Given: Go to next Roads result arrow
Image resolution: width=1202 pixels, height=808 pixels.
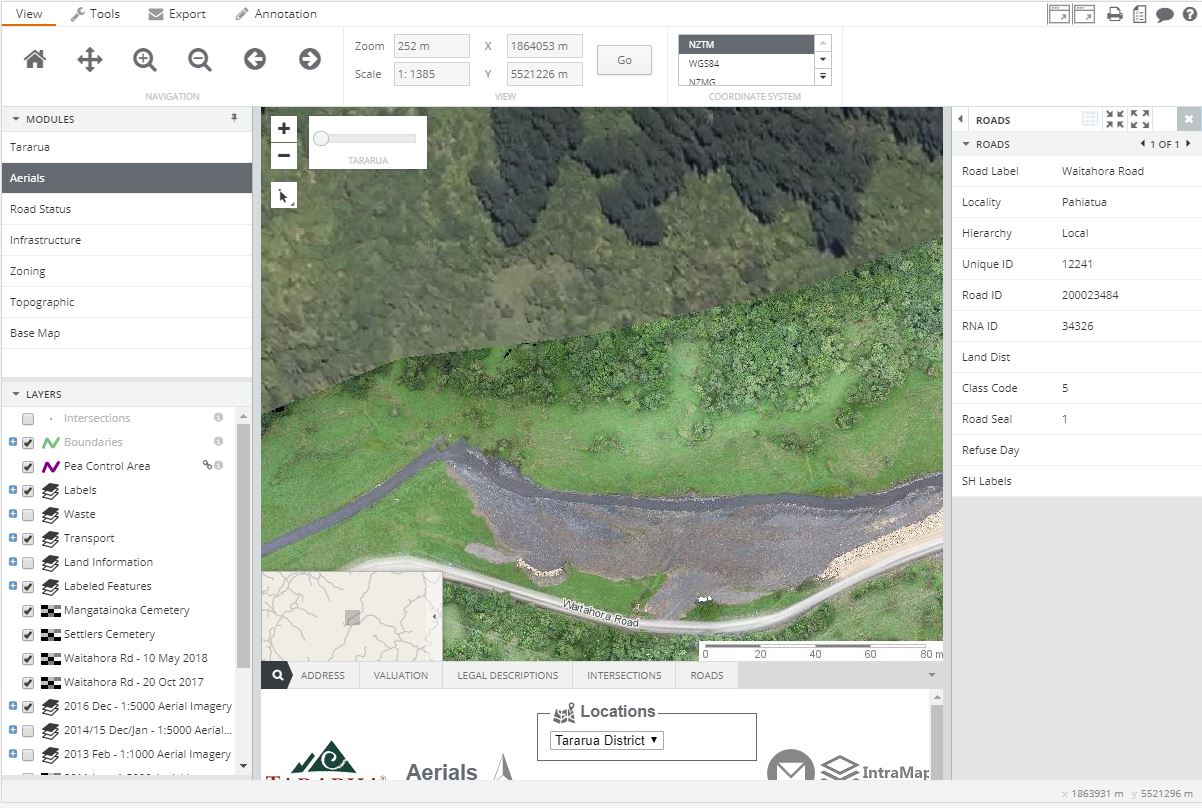Looking at the screenshot, I should [x=1188, y=144].
